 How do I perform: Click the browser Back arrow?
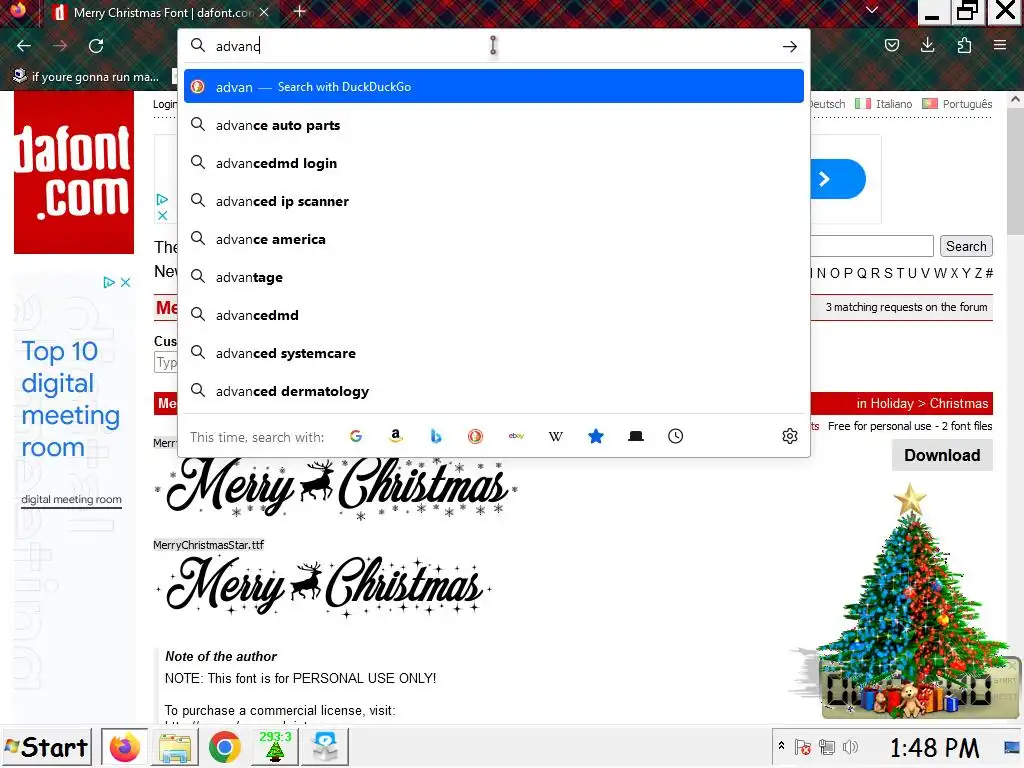tap(24, 46)
